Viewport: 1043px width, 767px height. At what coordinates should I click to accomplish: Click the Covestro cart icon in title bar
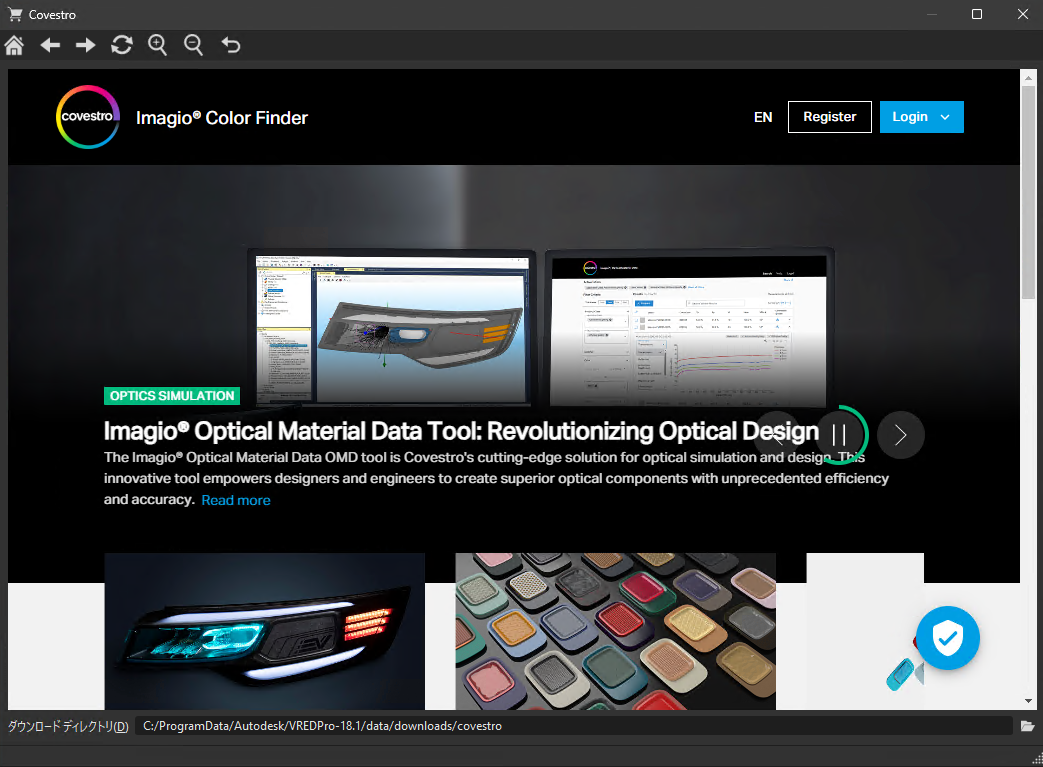pyautogui.click(x=15, y=14)
